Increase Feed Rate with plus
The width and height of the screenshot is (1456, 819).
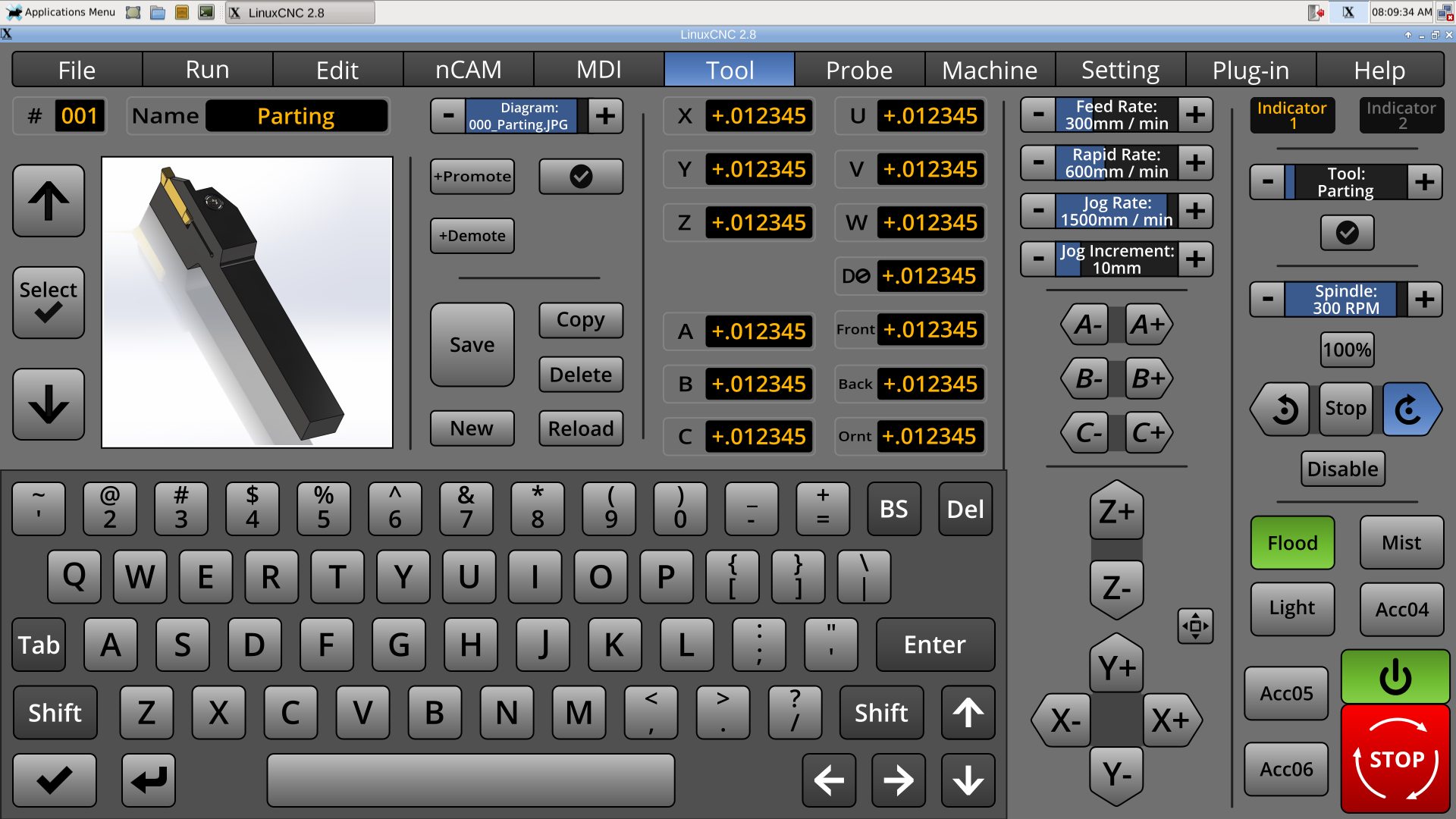pyautogui.click(x=1196, y=115)
